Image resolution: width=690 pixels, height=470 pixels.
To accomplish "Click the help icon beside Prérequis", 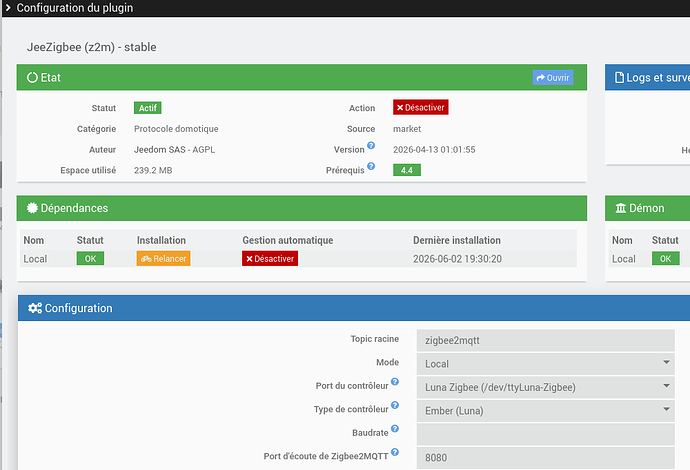I will click(371, 166).
